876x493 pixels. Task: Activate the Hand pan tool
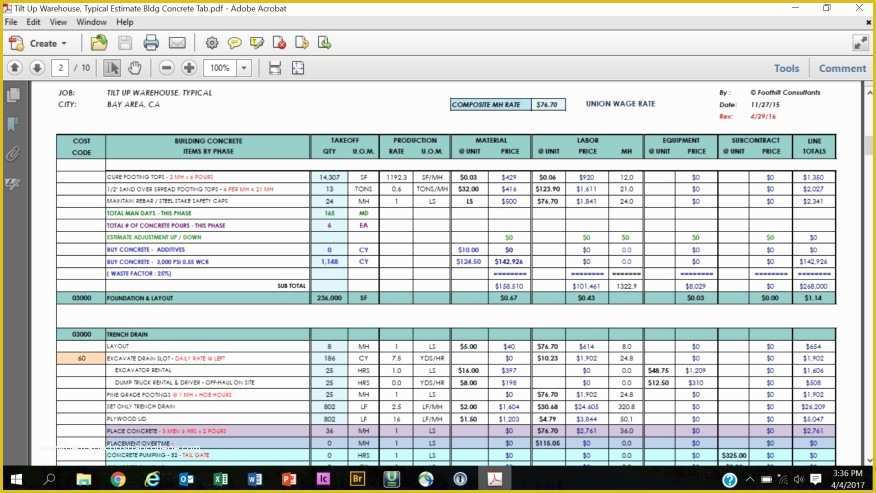(135, 68)
